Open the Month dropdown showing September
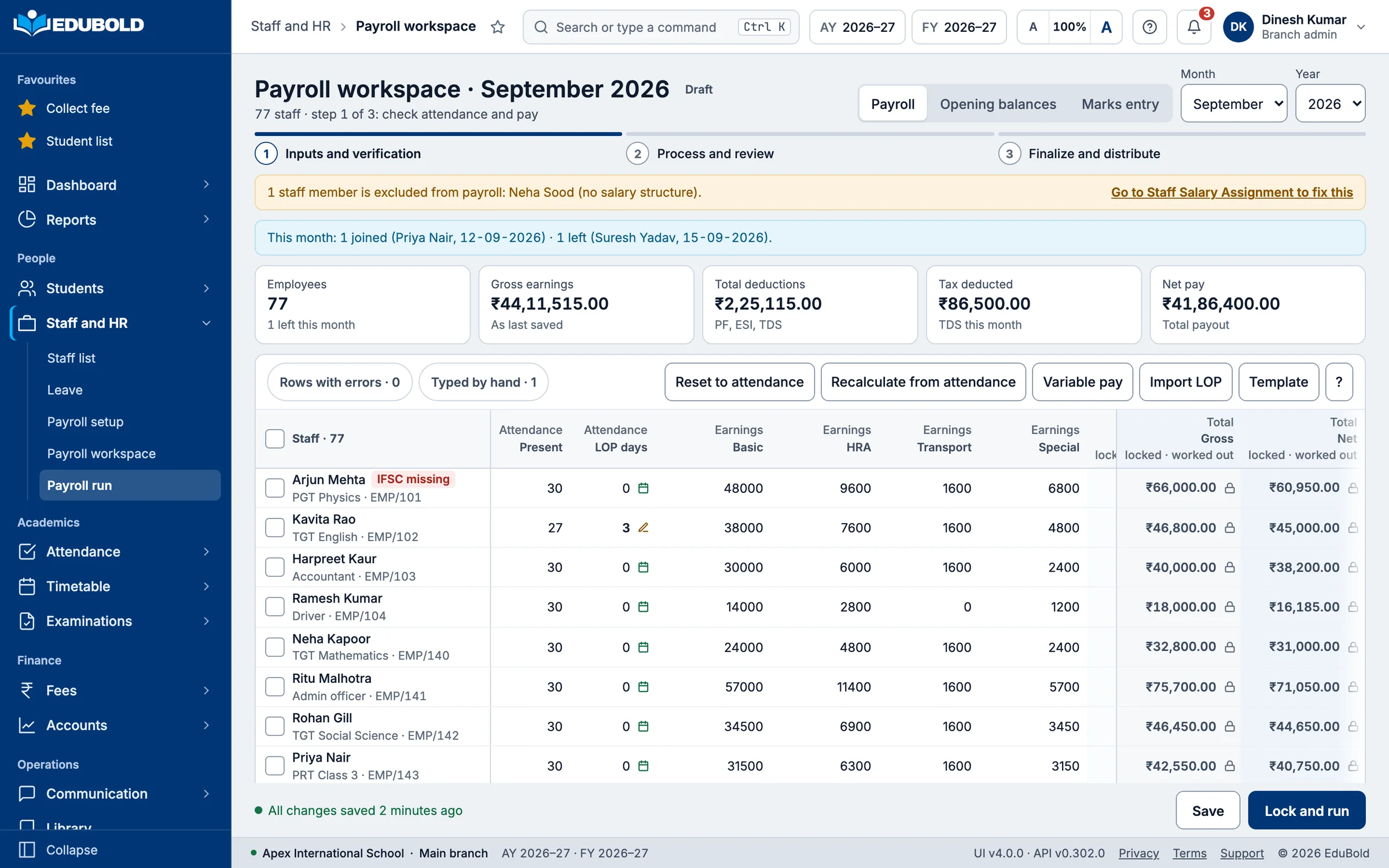This screenshot has height=868, width=1389. (x=1234, y=104)
